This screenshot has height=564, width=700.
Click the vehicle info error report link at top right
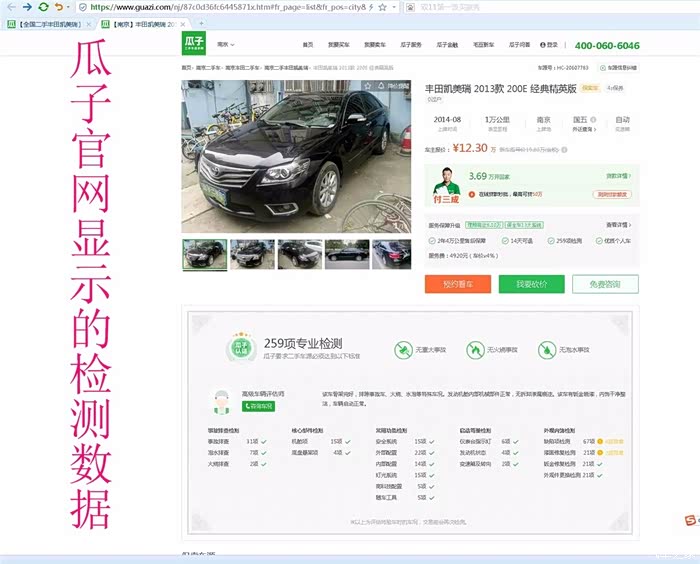click(618, 68)
